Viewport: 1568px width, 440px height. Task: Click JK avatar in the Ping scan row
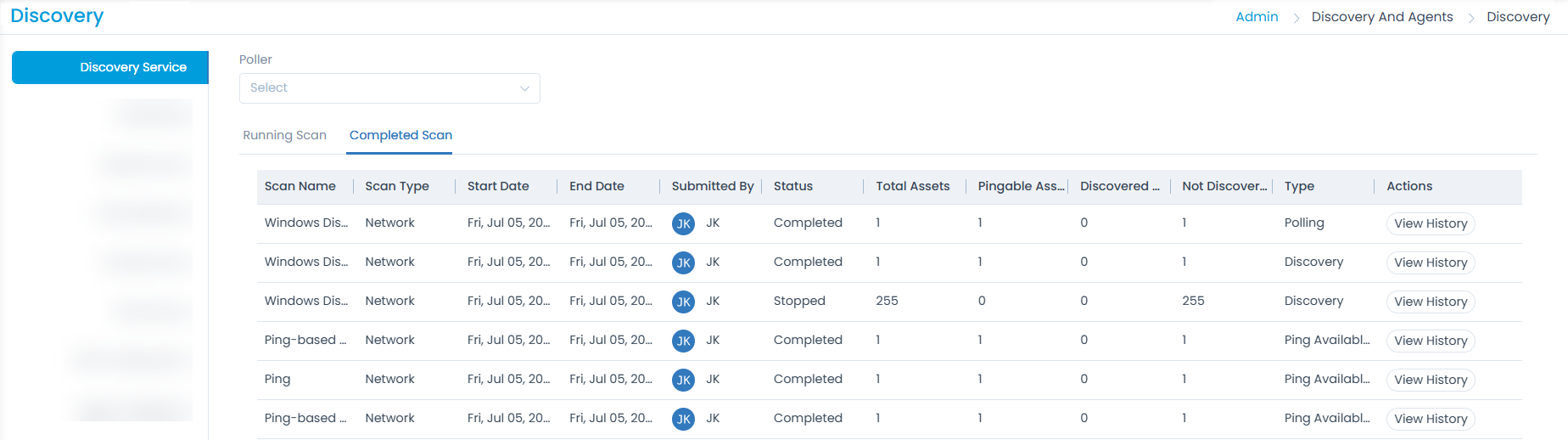pyautogui.click(x=683, y=380)
